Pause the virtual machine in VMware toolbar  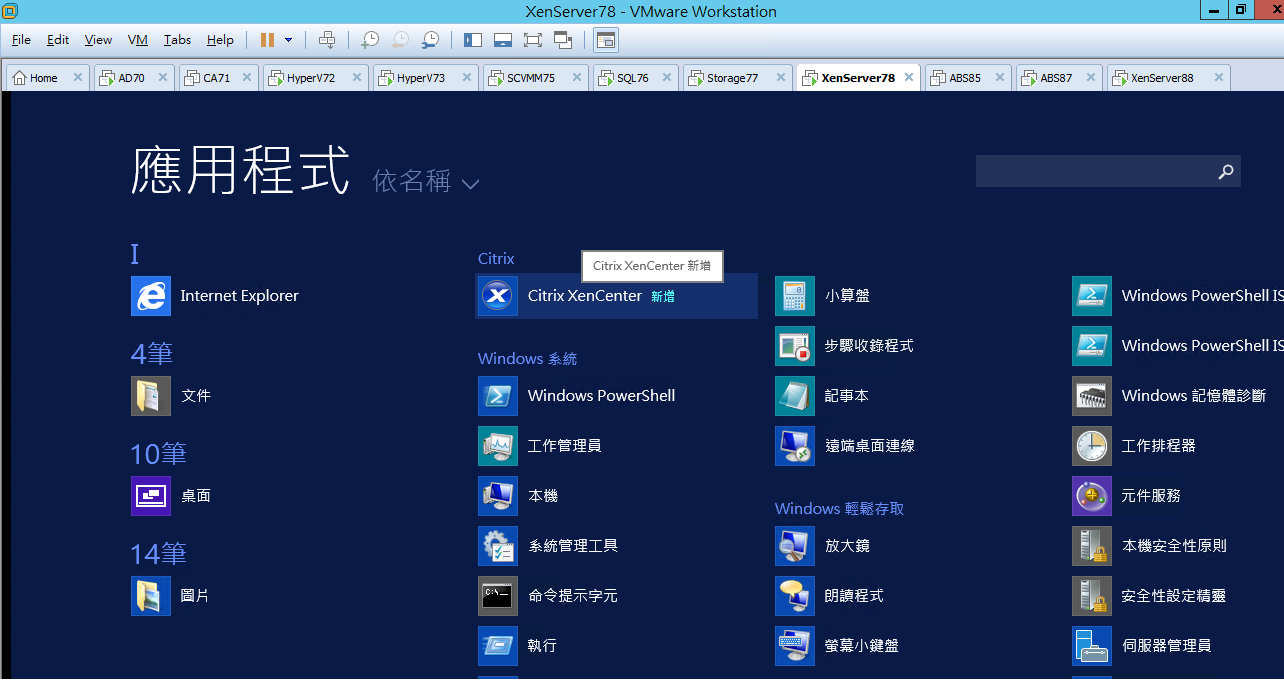[x=267, y=40]
